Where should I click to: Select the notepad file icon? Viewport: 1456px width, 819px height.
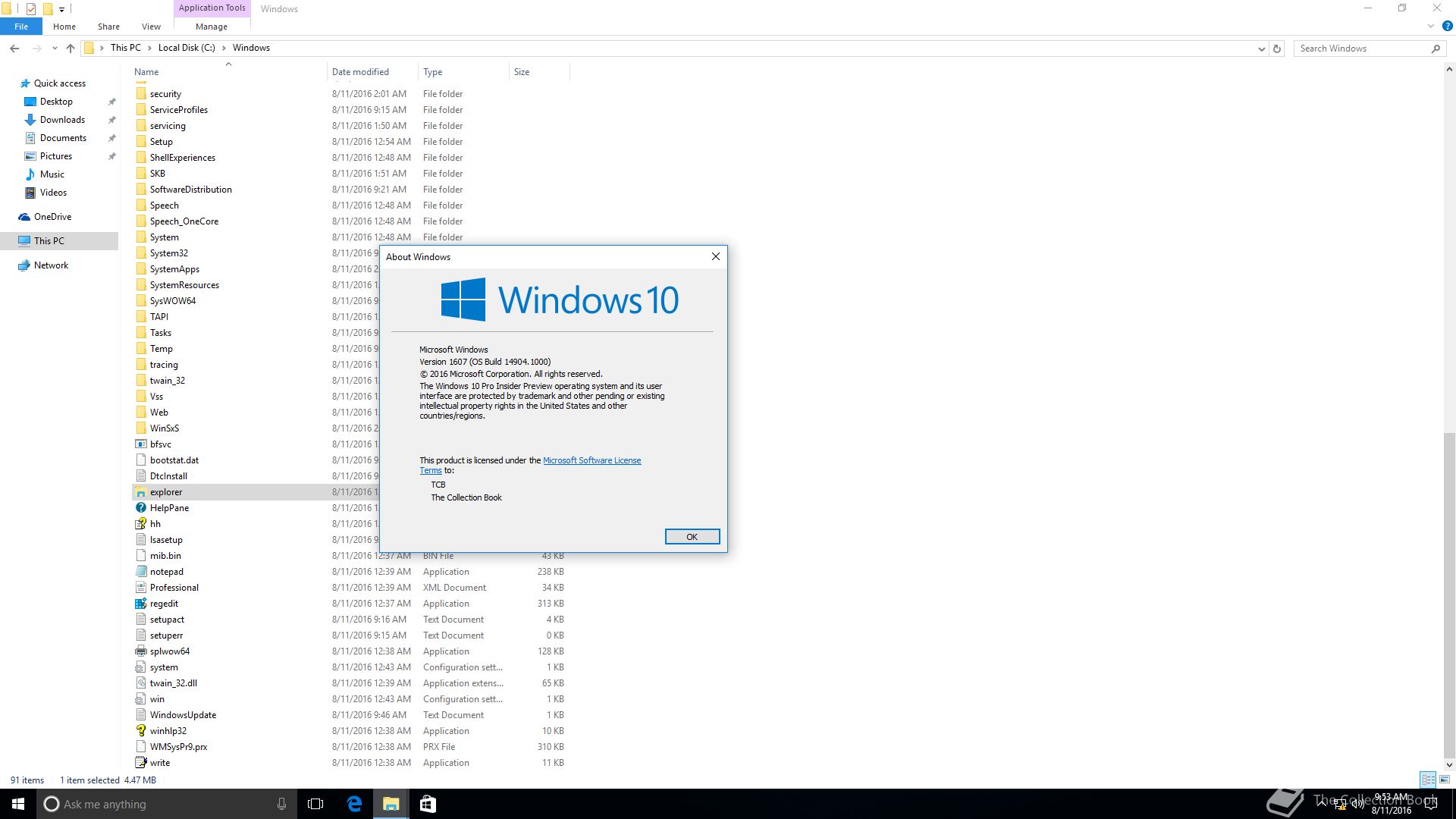141,572
